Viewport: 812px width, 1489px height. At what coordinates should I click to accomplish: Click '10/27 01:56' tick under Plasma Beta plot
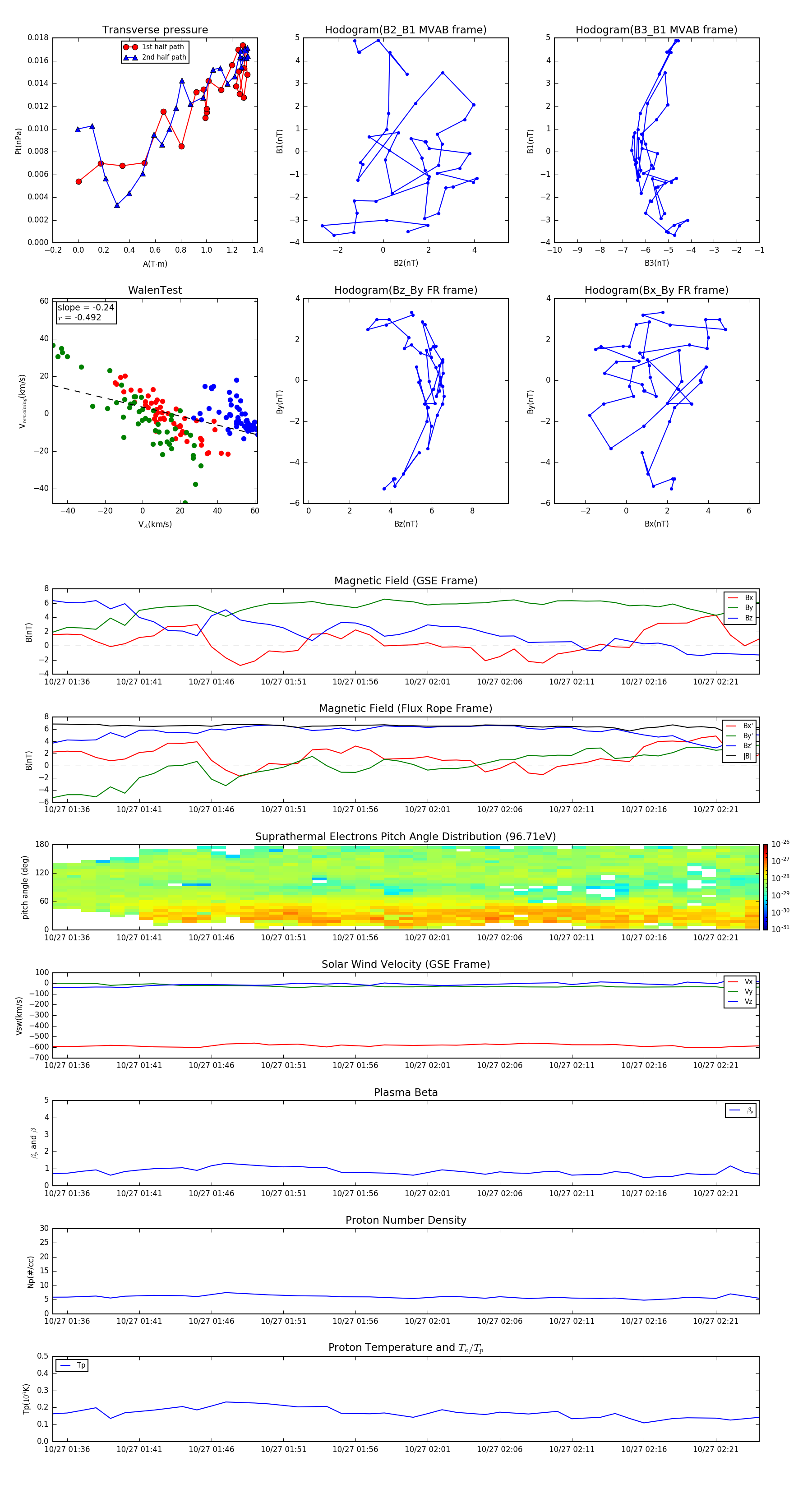[x=355, y=1193]
